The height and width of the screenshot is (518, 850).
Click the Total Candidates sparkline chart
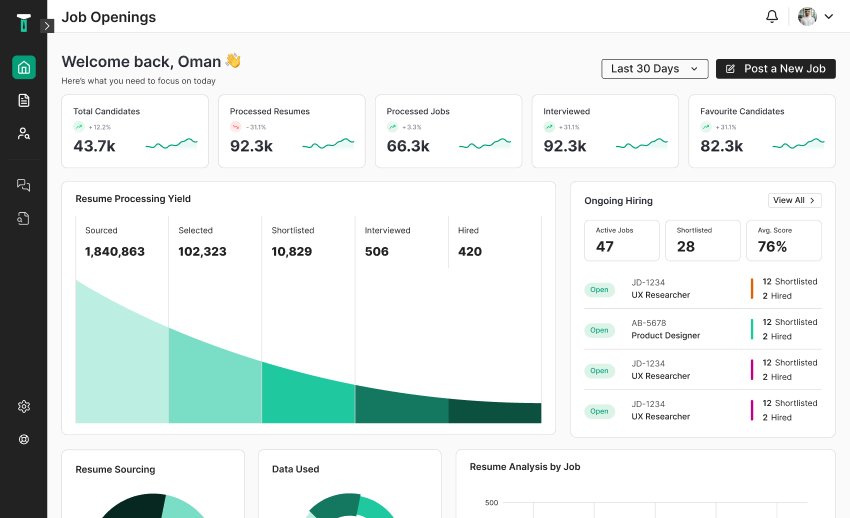point(171,144)
